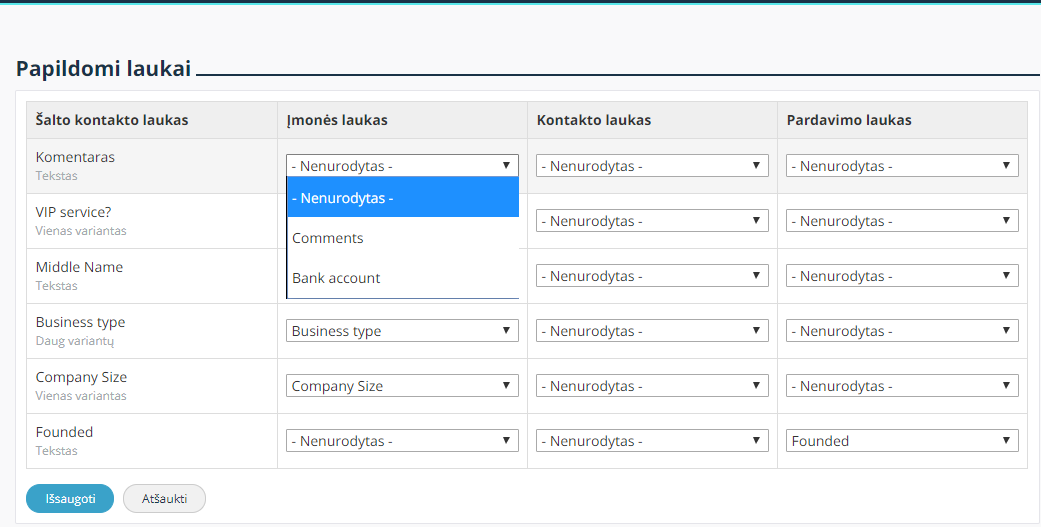This screenshot has height=527, width=1041.
Task: Open Founded contact field dropdown
Action: coord(652,441)
